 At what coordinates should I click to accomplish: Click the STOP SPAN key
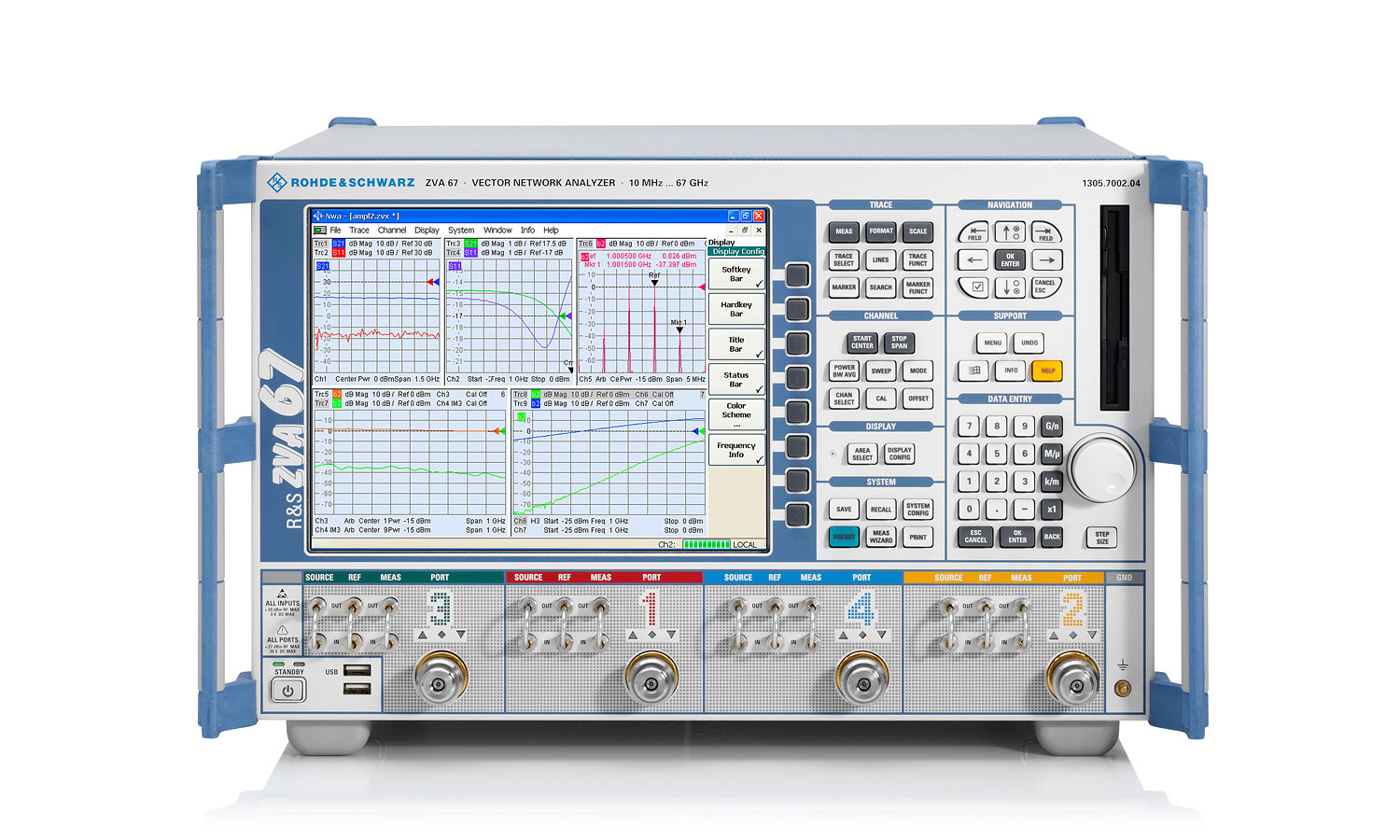pos(899,343)
